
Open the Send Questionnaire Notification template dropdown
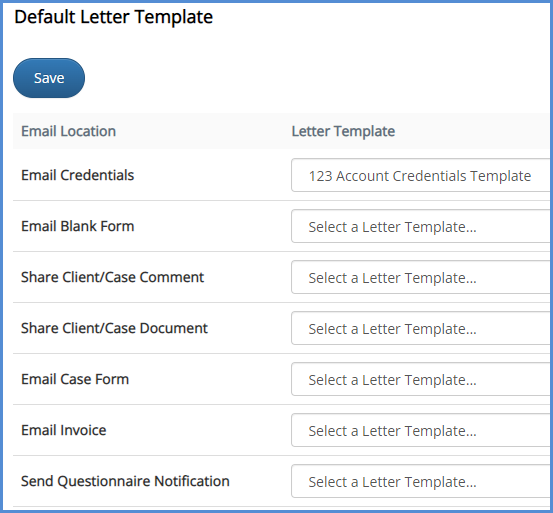420,481
